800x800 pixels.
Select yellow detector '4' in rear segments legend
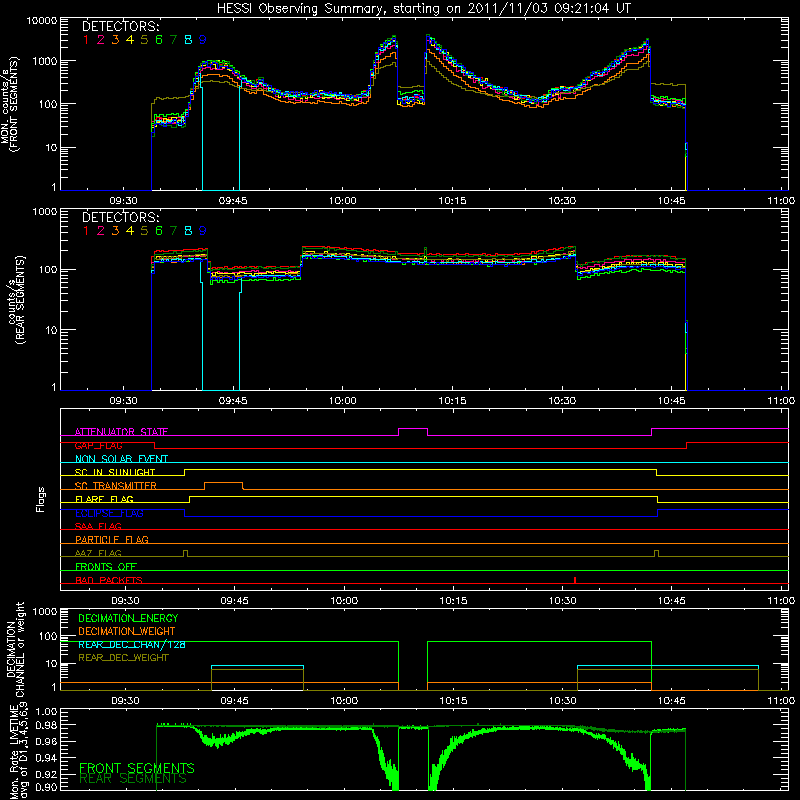coord(130,231)
